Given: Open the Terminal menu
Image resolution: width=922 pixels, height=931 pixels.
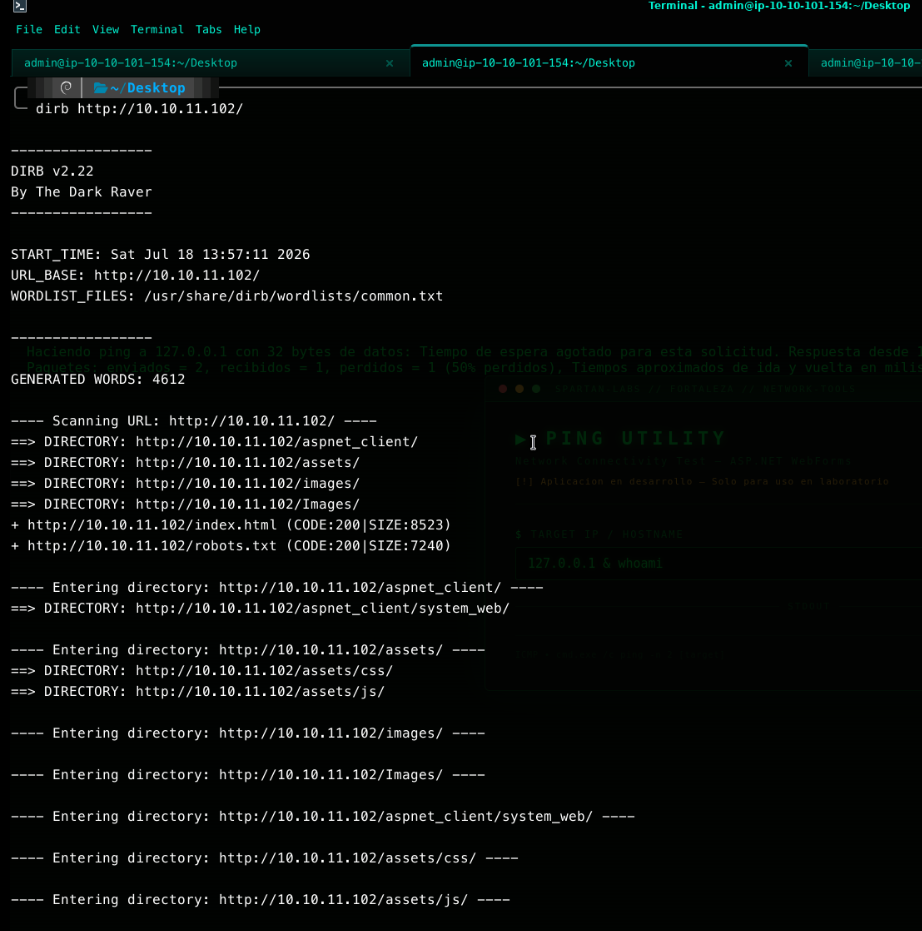Looking at the screenshot, I should coord(157,30).
